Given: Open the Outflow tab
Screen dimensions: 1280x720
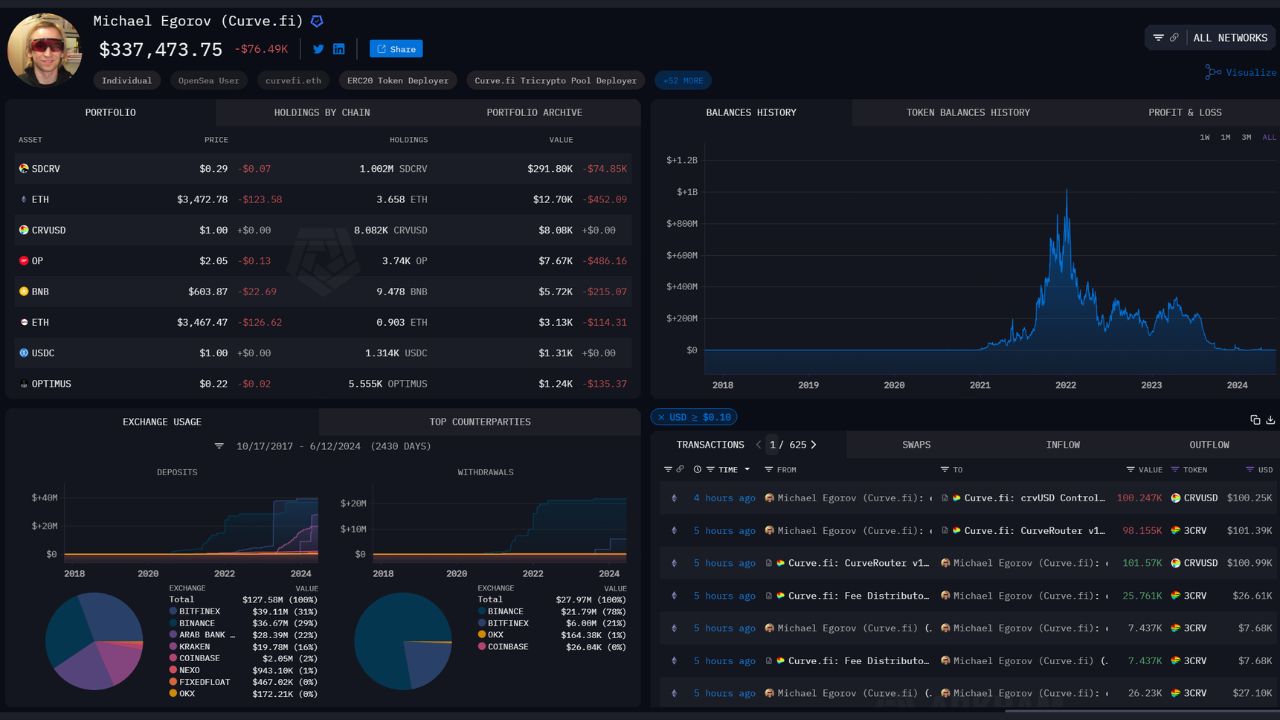Looking at the screenshot, I should [1209, 445].
